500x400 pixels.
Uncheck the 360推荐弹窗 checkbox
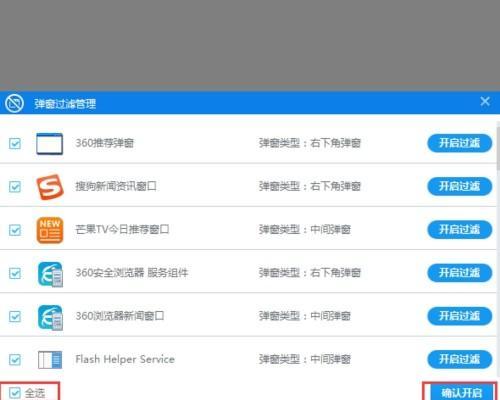click(15, 144)
